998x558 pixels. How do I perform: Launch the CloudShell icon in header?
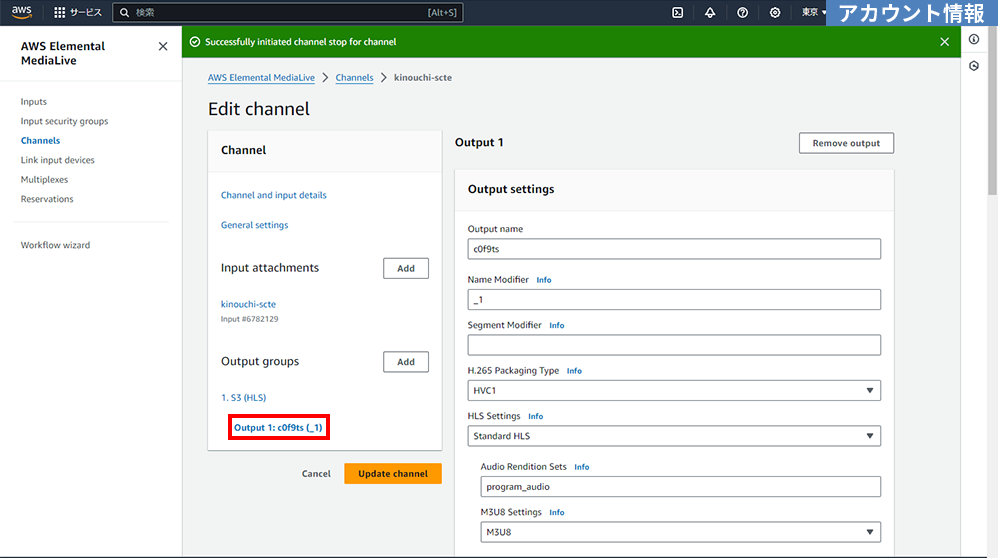(x=677, y=13)
